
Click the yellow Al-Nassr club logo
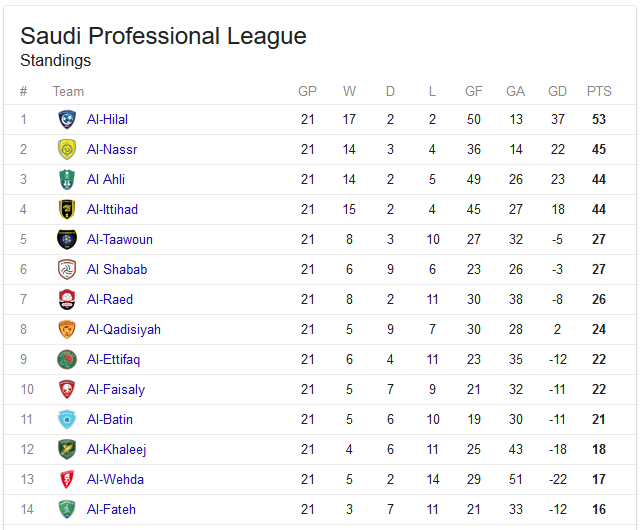click(67, 149)
